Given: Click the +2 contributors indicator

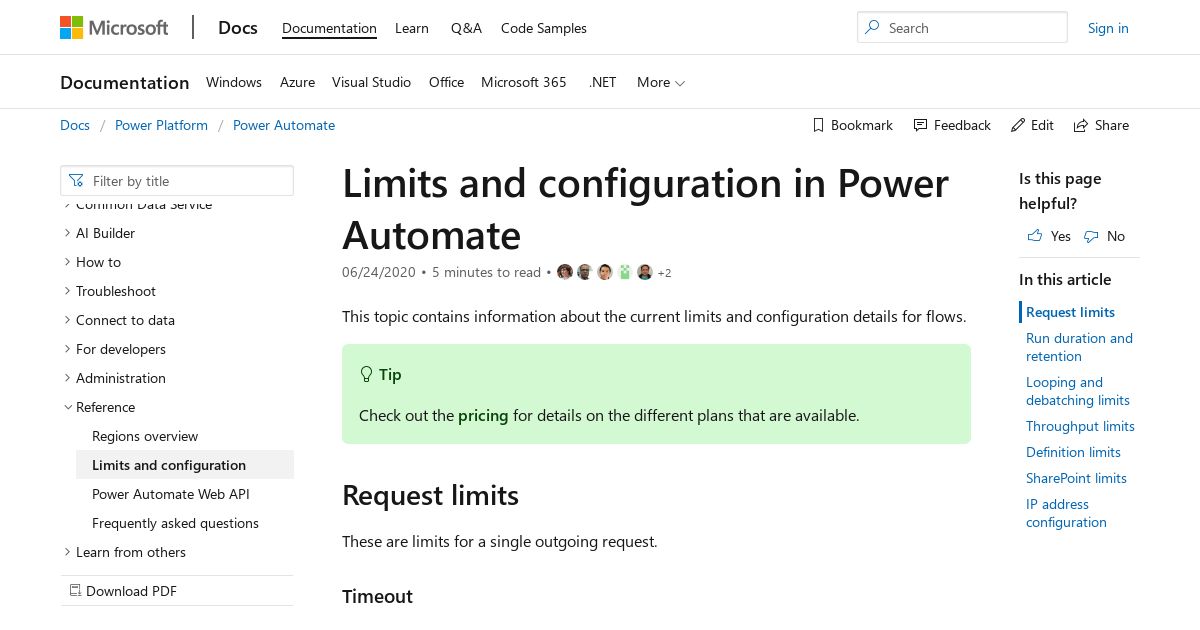Looking at the screenshot, I should 664,273.
